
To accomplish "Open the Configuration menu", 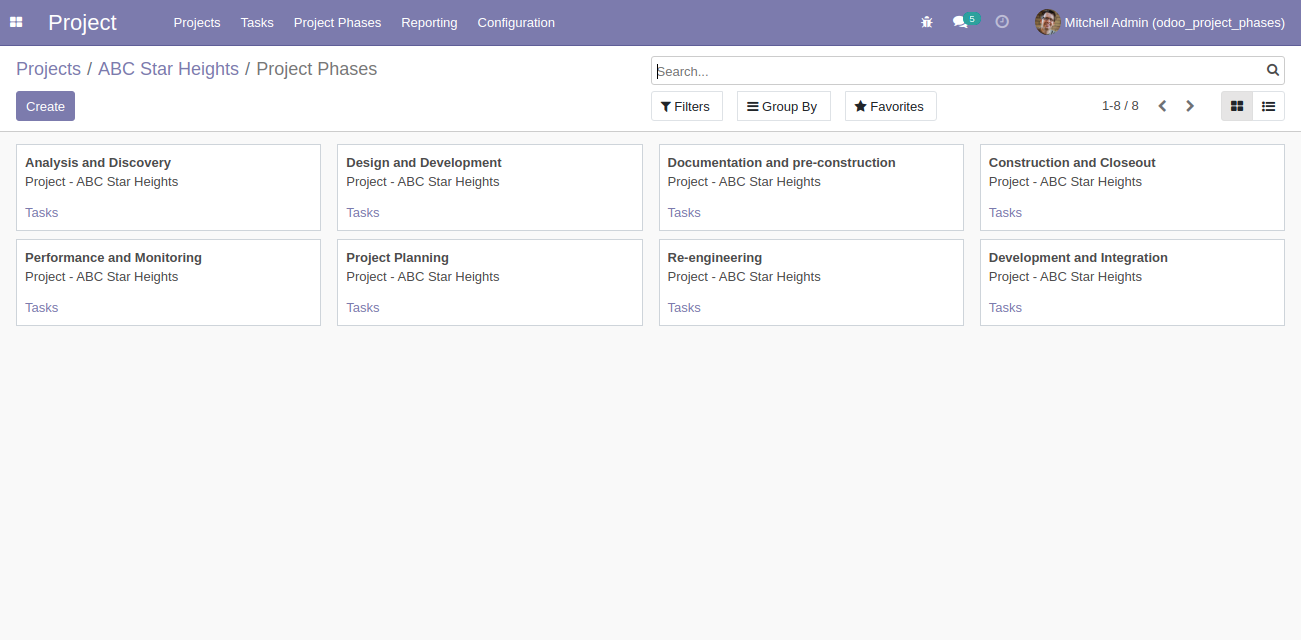I will tap(516, 22).
